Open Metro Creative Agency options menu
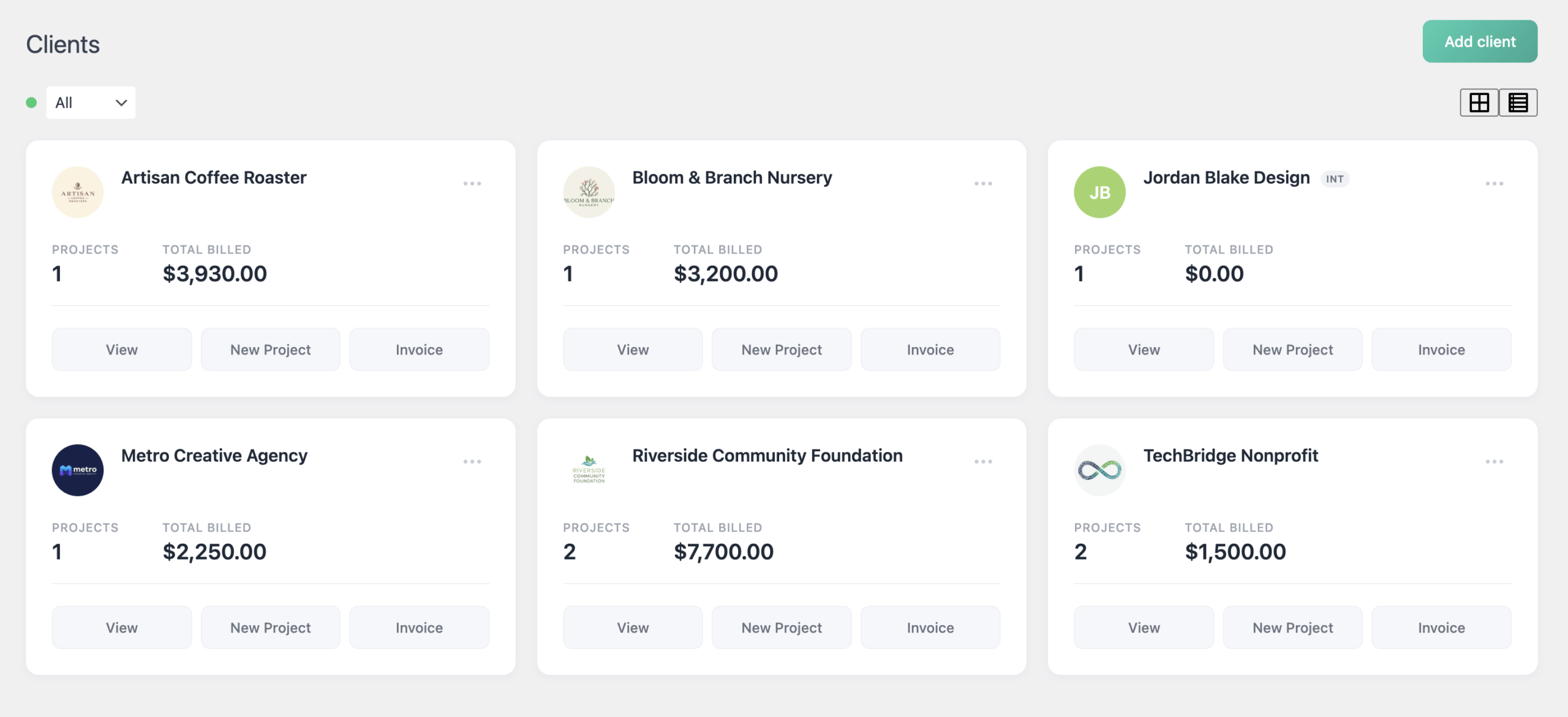1568x717 pixels. pyautogui.click(x=472, y=462)
